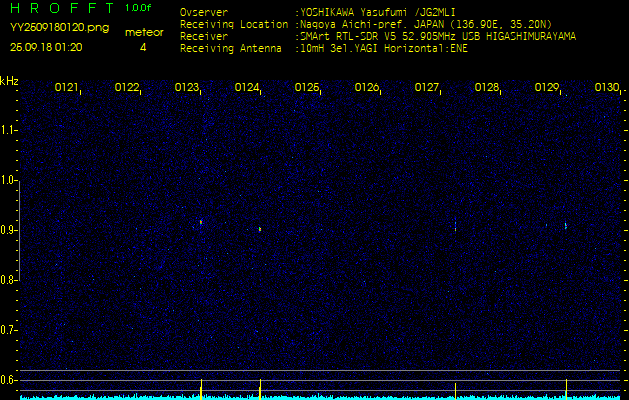Click the 0121 time label

click(x=67, y=87)
